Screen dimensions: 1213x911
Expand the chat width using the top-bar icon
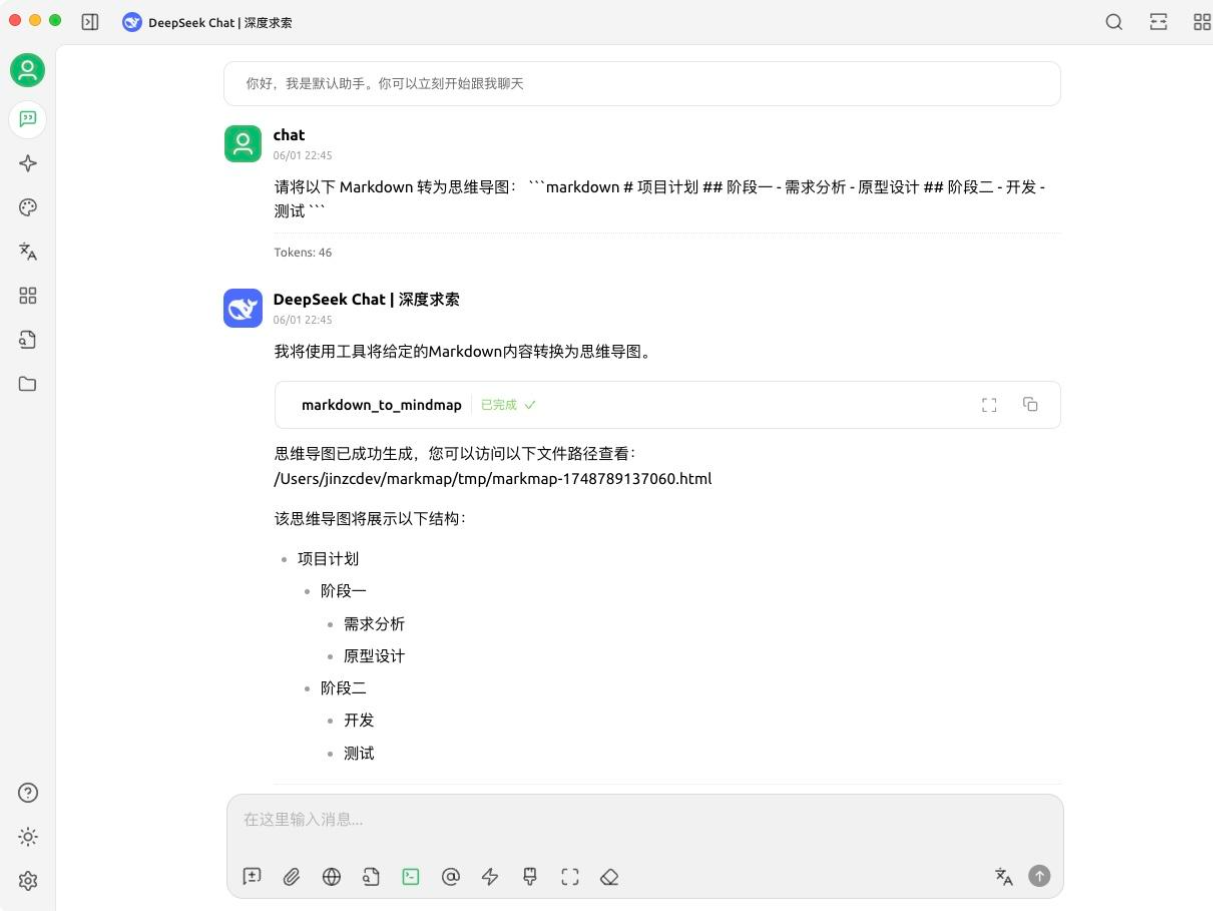1158,21
